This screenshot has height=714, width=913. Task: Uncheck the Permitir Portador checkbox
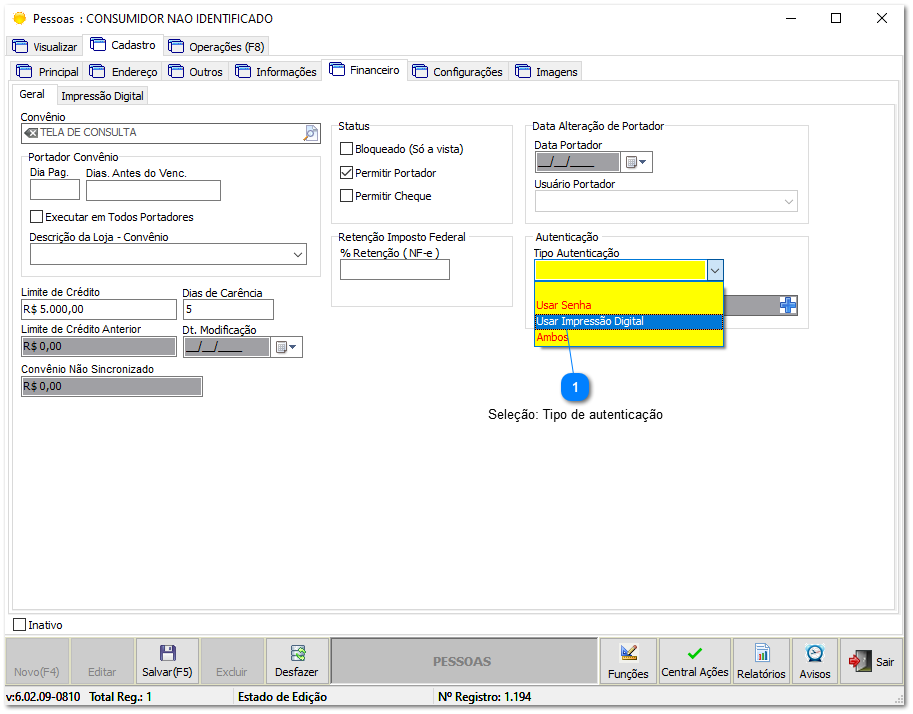[347, 173]
